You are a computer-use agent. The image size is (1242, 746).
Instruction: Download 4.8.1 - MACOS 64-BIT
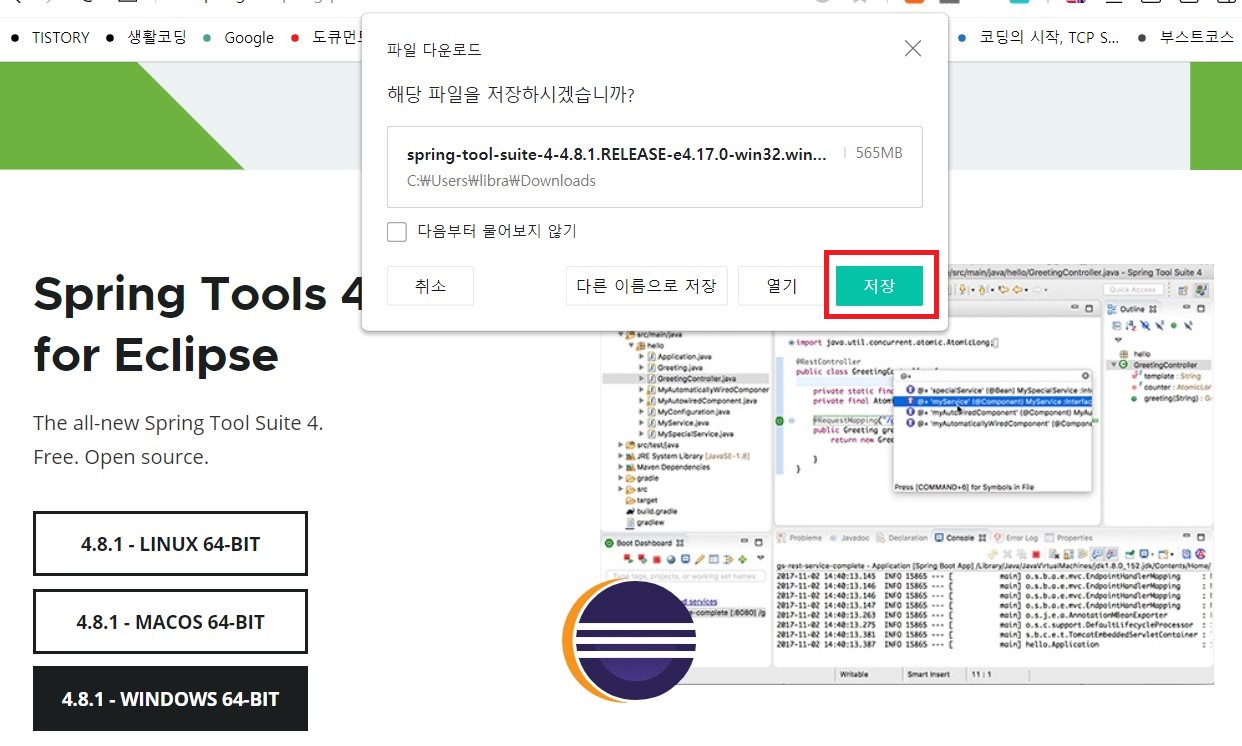click(x=170, y=621)
